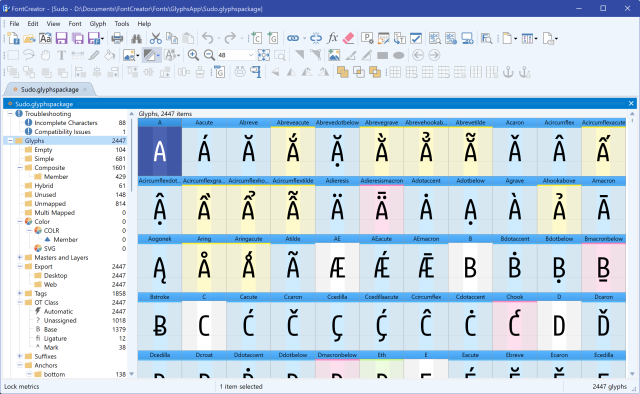Click the scissors Cut icon

(156, 38)
